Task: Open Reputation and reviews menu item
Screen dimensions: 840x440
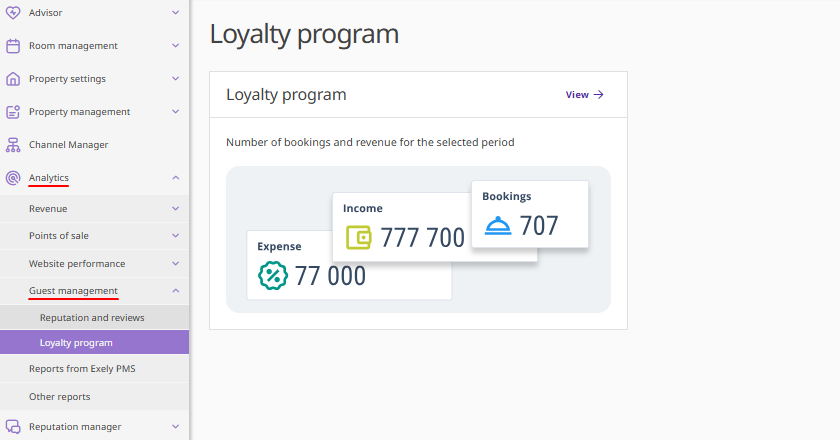Action: tap(92, 317)
